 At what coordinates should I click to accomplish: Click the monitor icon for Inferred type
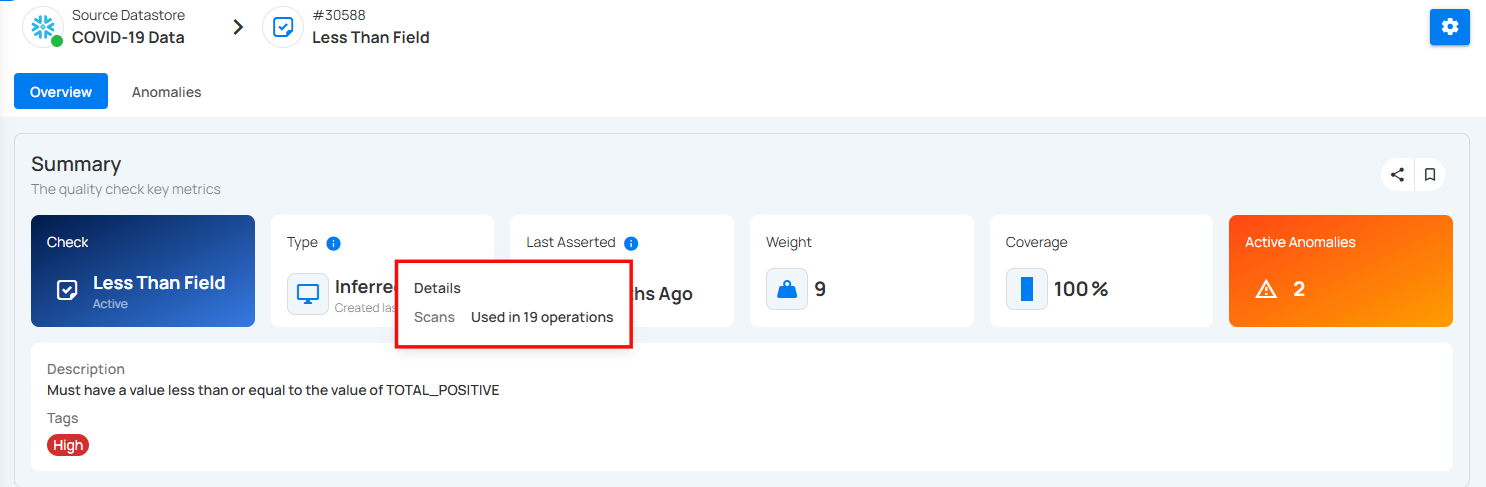coord(308,294)
